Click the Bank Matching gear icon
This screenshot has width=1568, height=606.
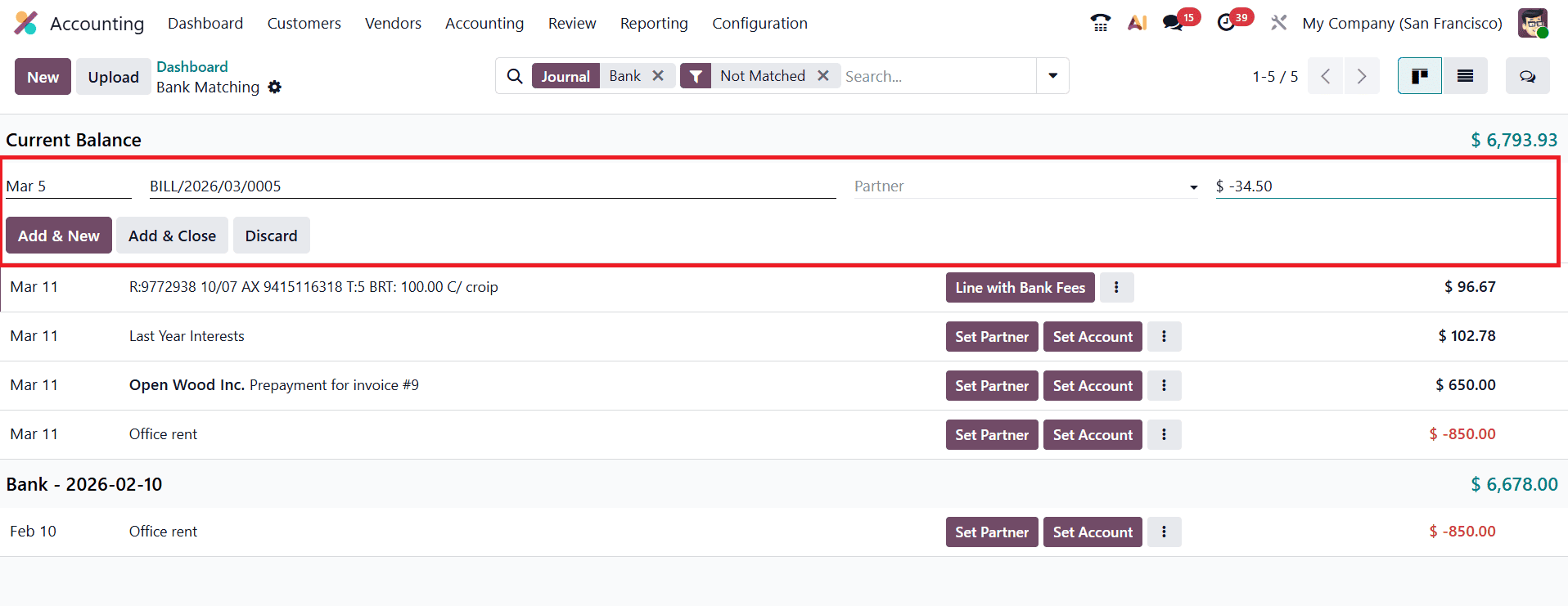pyautogui.click(x=275, y=88)
